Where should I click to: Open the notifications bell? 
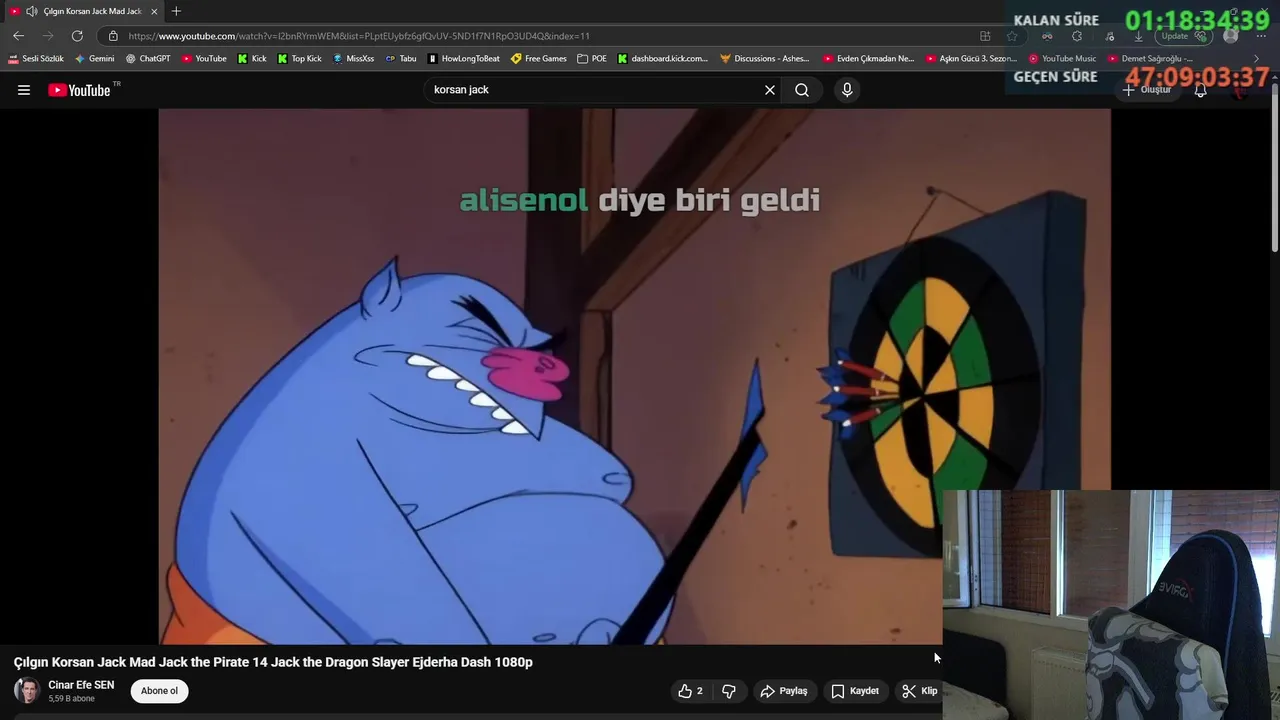tap(1201, 90)
